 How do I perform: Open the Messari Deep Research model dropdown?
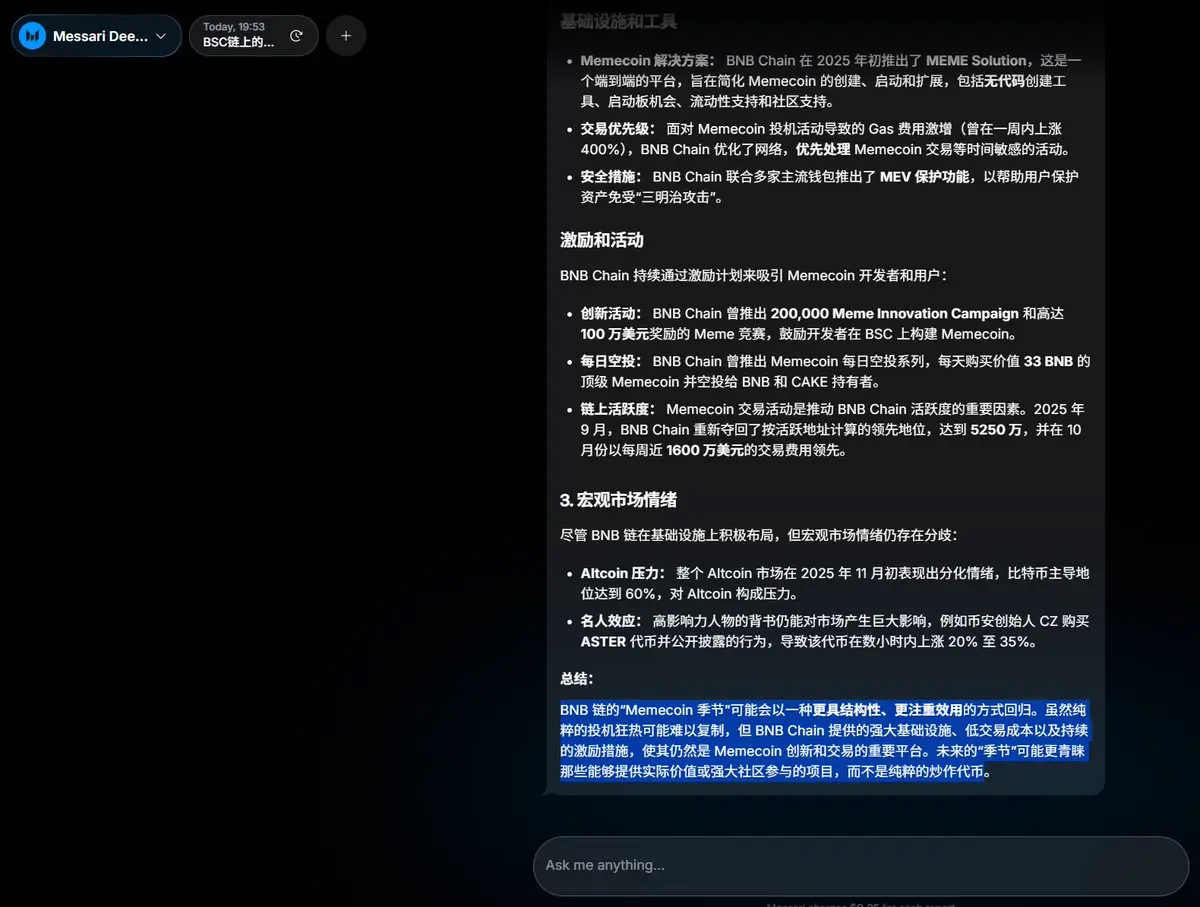point(97,36)
